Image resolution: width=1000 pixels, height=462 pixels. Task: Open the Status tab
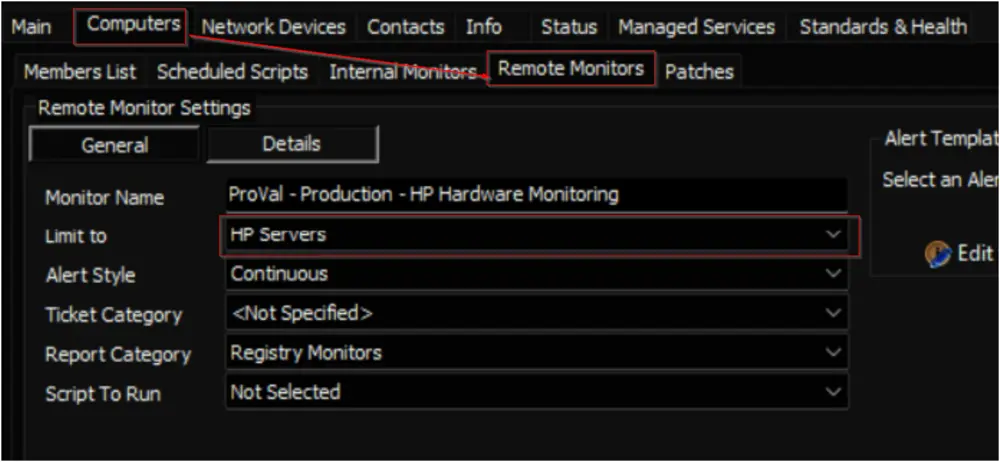569,27
